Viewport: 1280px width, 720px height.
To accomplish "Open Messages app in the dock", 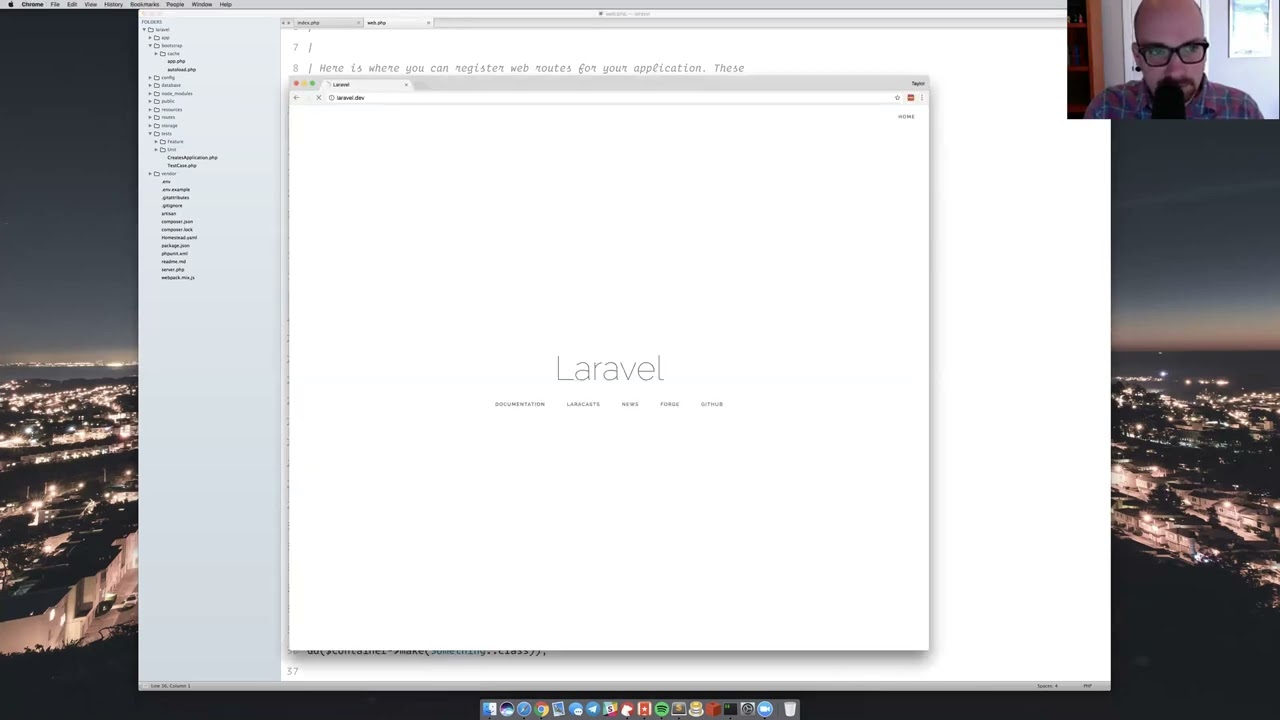I will click(575, 709).
